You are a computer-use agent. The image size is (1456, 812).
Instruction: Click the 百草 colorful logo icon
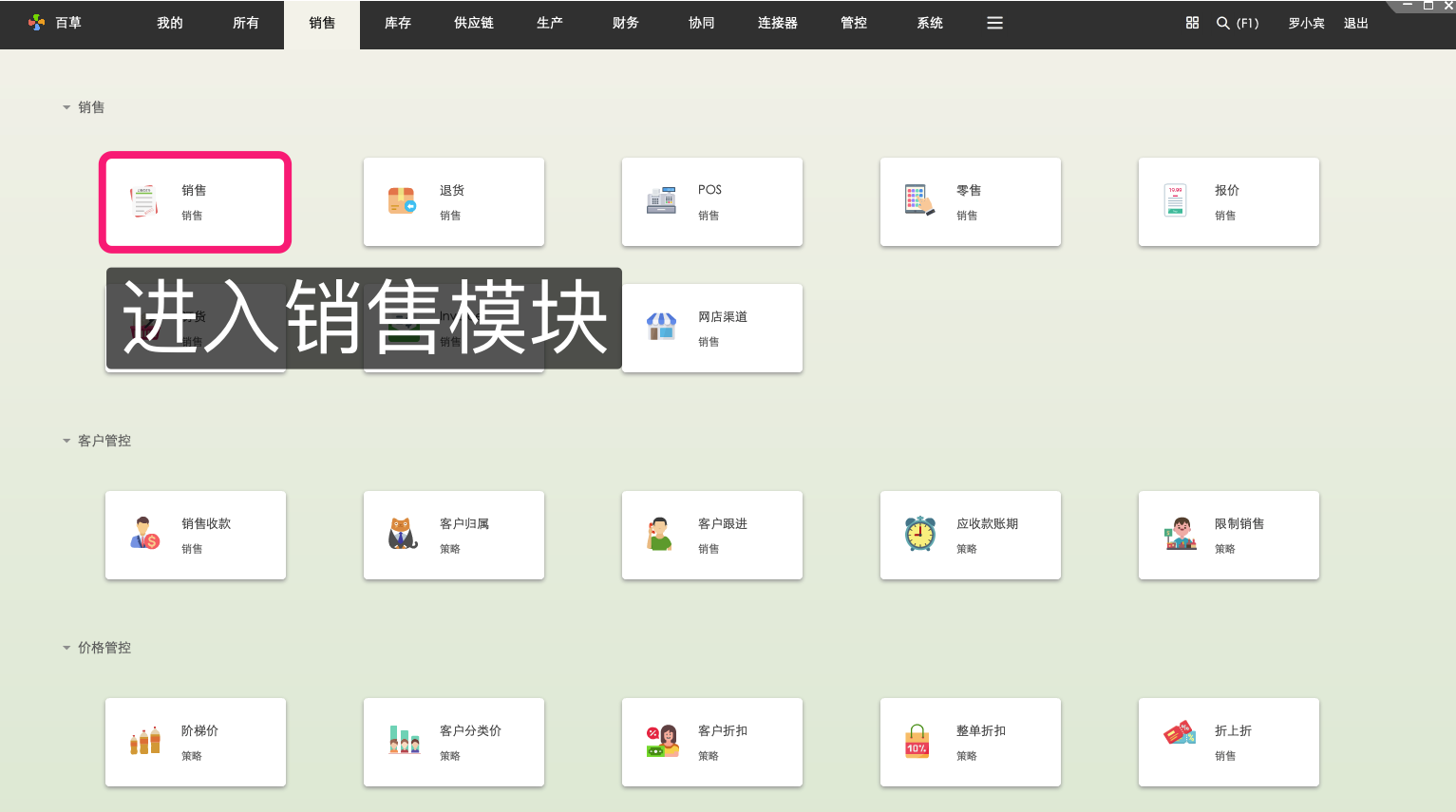pyautogui.click(x=36, y=23)
